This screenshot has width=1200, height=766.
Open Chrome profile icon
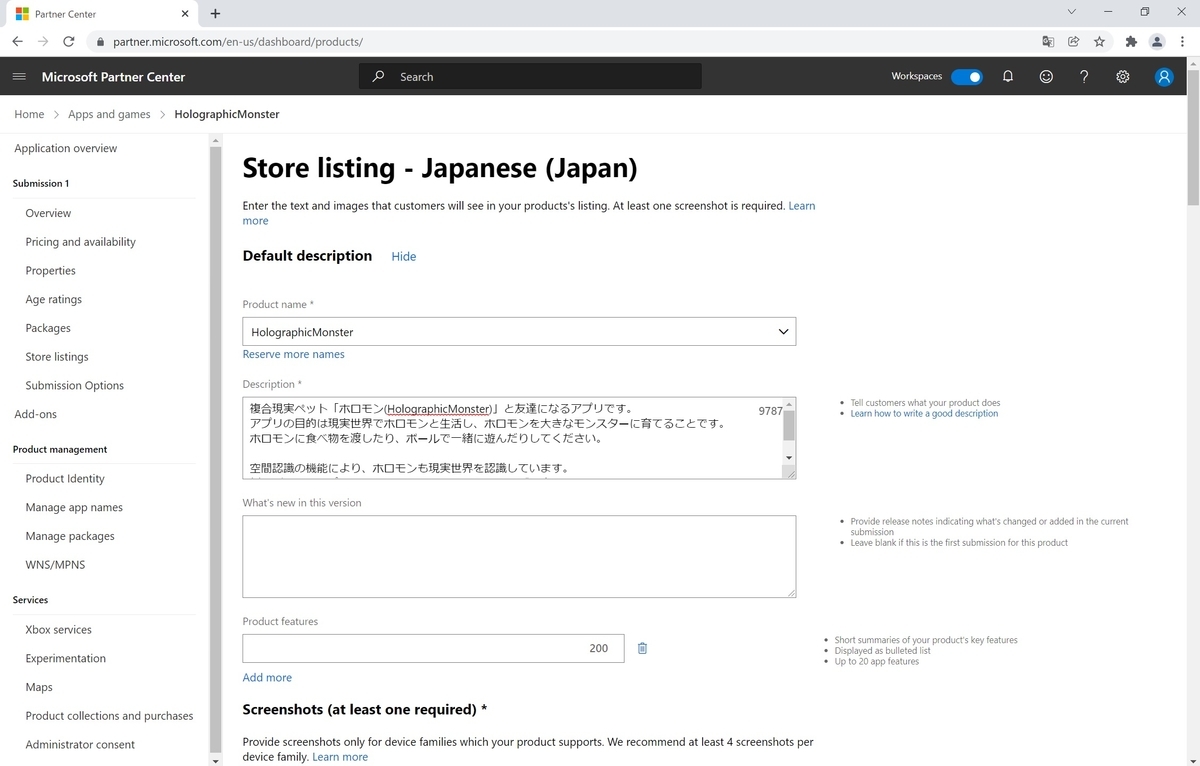(x=1157, y=42)
